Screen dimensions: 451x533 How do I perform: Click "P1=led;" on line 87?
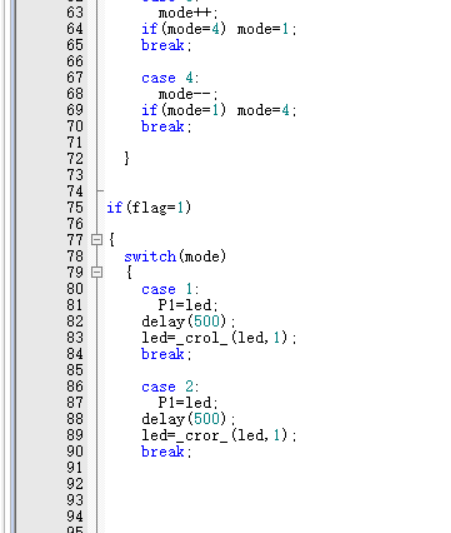[x=188, y=403]
